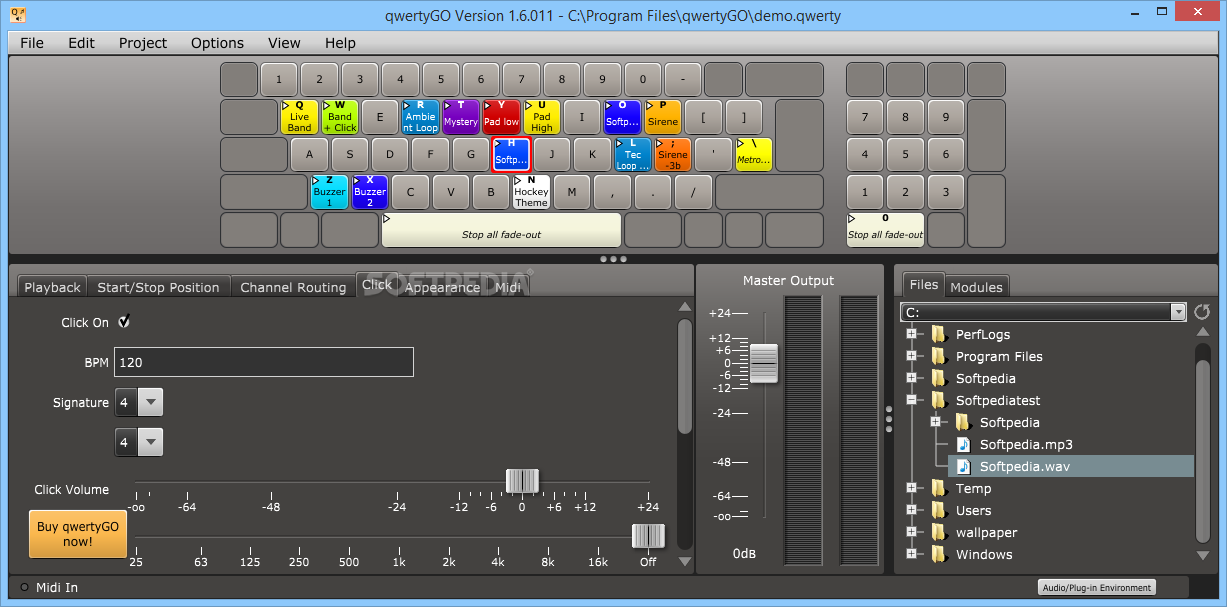Trigger the O Softp... blue key pad
This screenshot has width=1227, height=607.
622,117
